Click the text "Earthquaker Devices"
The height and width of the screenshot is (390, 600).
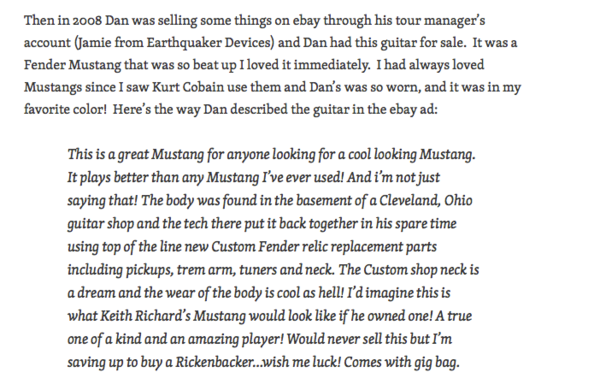pos(210,42)
